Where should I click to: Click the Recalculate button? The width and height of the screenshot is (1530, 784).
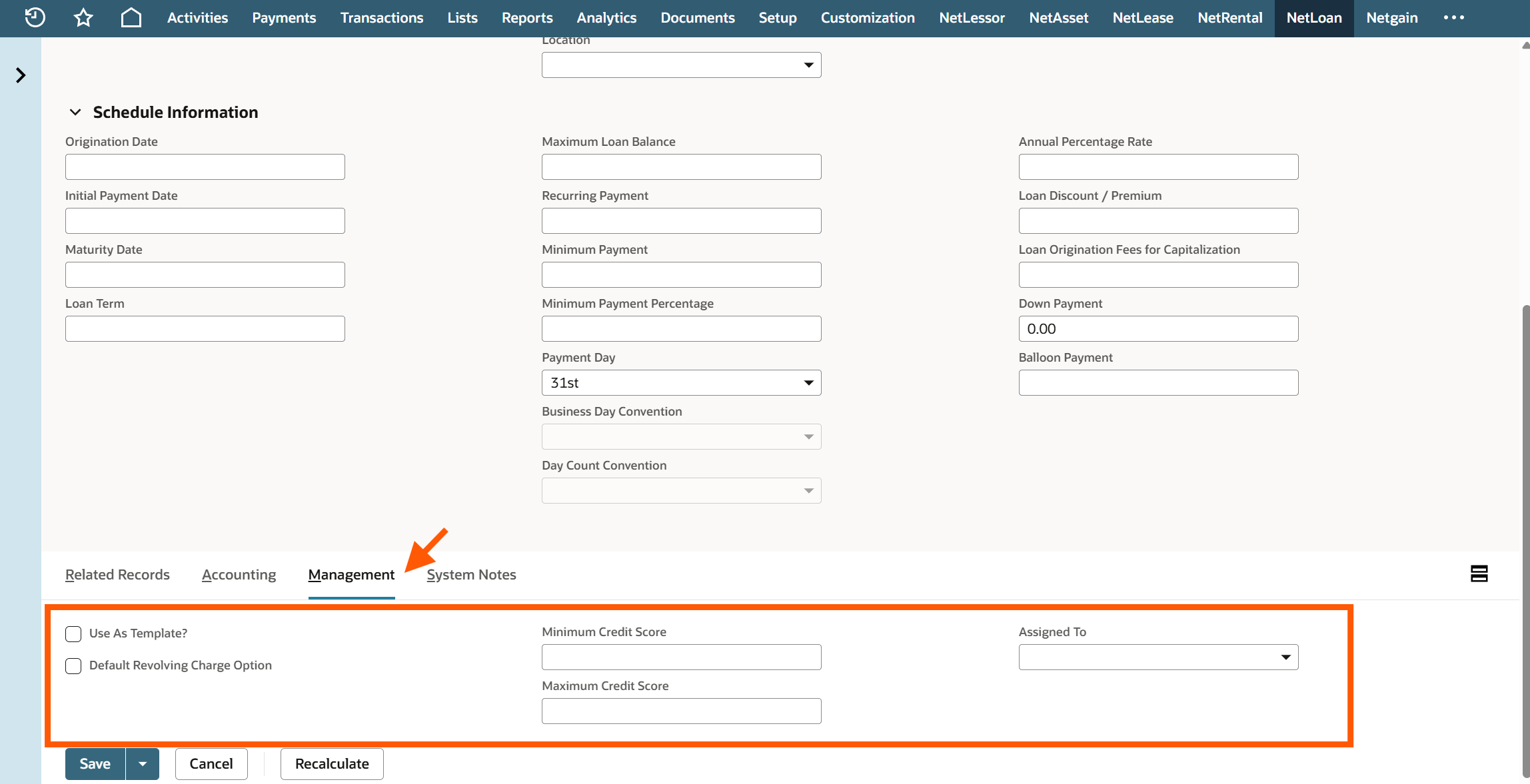pos(332,764)
